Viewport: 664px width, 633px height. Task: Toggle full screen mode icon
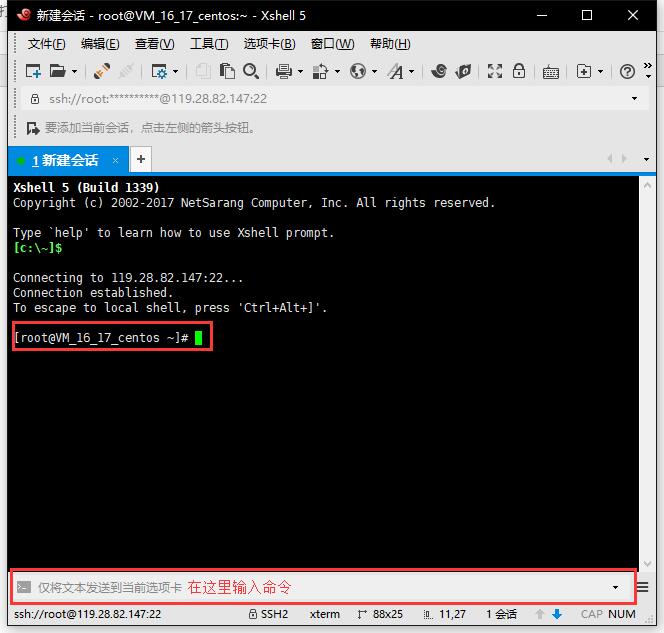pyautogui.click(x=495, y=71)
